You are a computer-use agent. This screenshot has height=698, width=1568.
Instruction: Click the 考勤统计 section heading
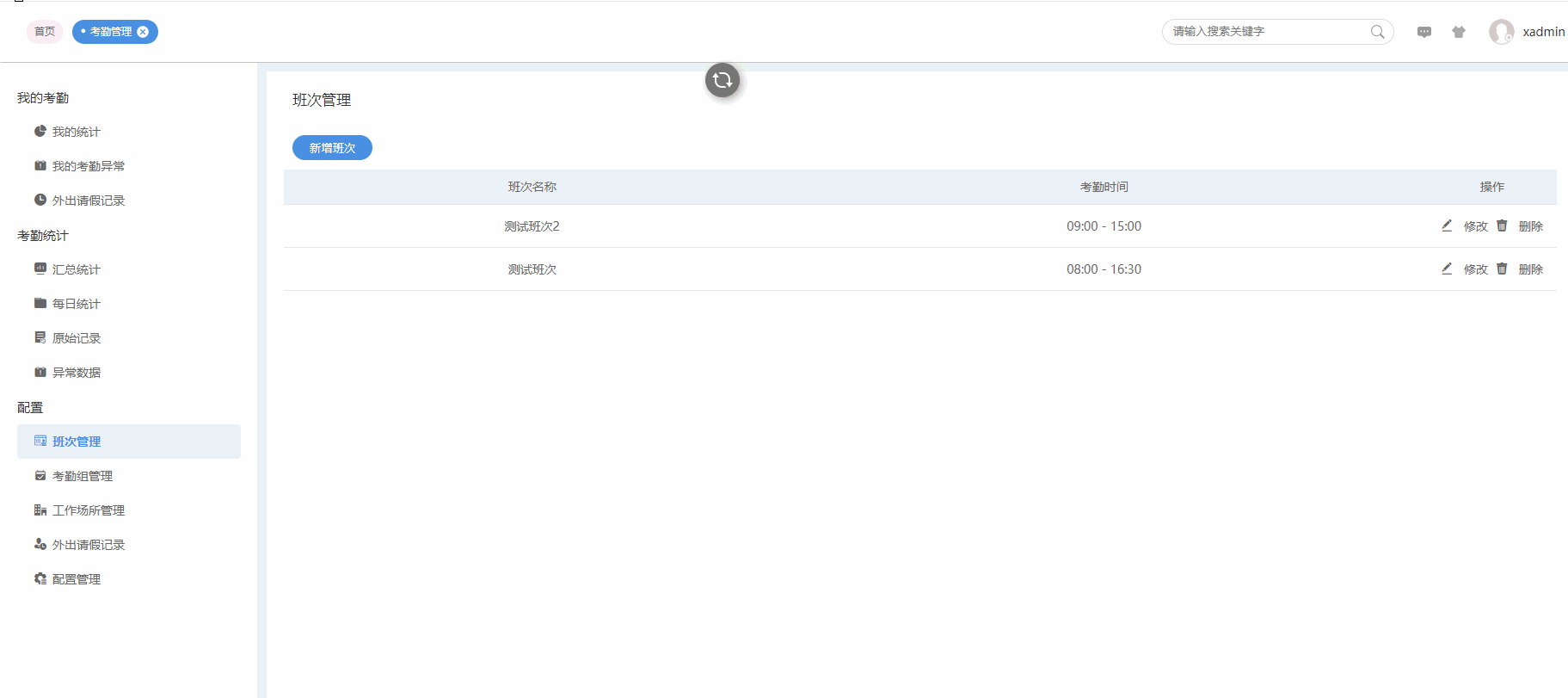[43, 236]
